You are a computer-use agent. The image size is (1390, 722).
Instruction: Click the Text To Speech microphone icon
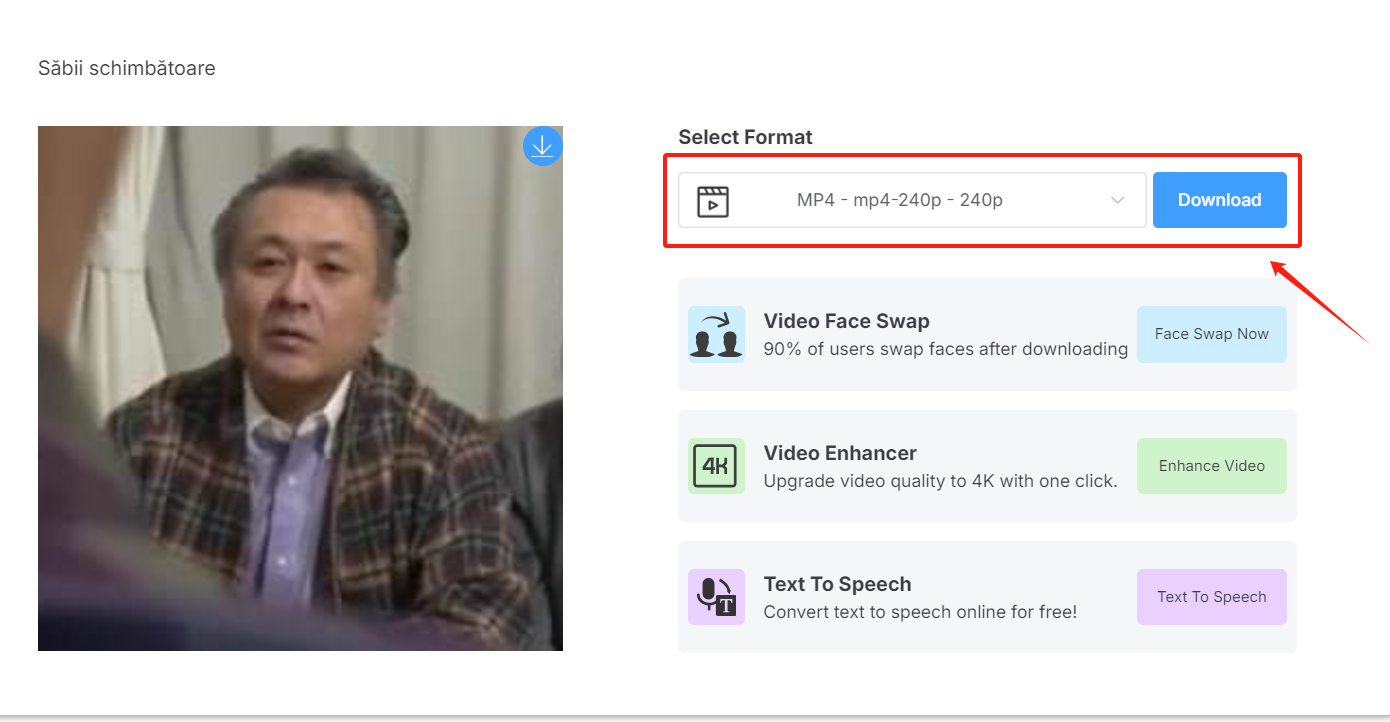pyautogui.click(x=716, y=597)
